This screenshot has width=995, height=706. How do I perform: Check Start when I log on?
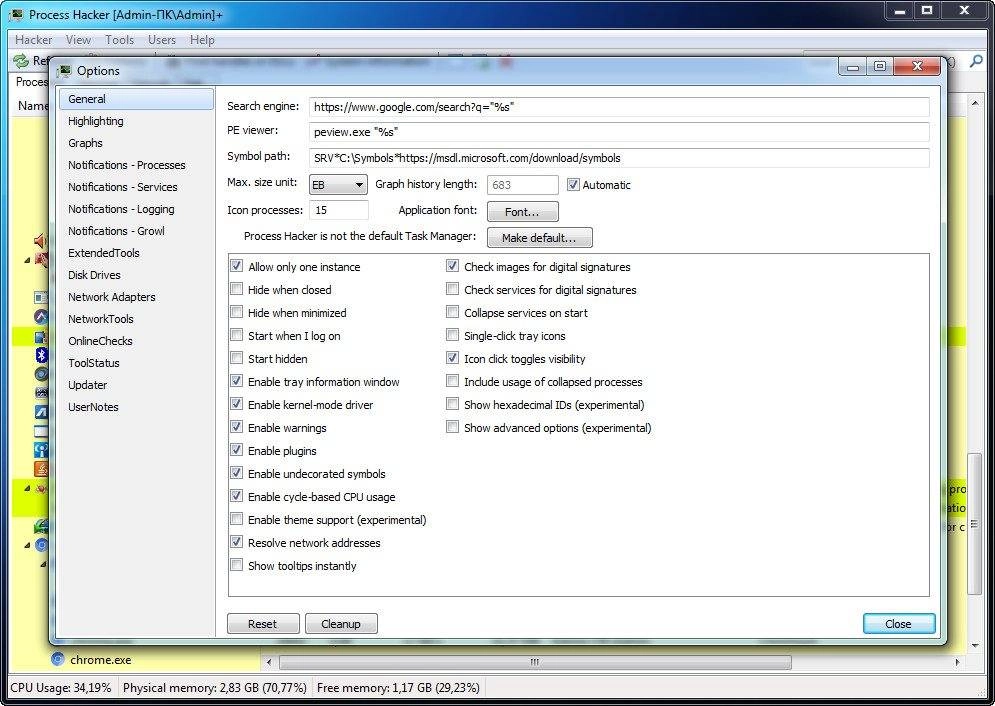[x=236, y=335]
